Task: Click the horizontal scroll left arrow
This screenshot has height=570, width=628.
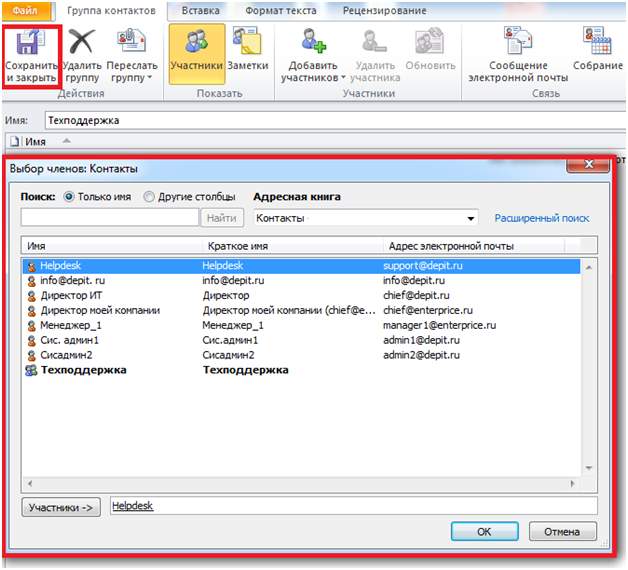Action: tap(30, 483)
